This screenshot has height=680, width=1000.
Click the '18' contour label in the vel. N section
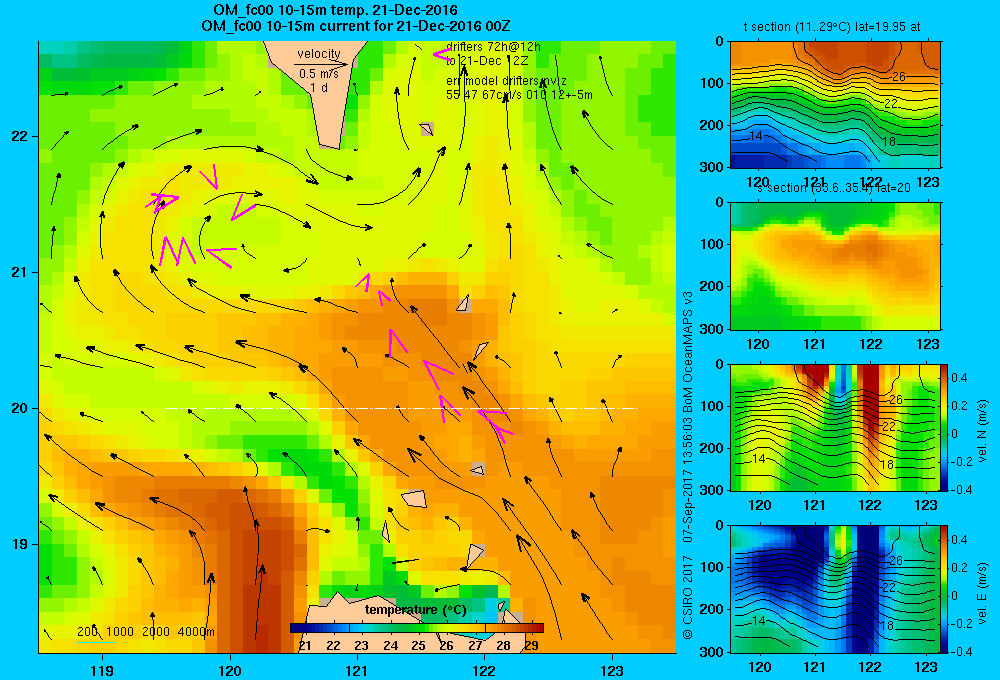886,464
